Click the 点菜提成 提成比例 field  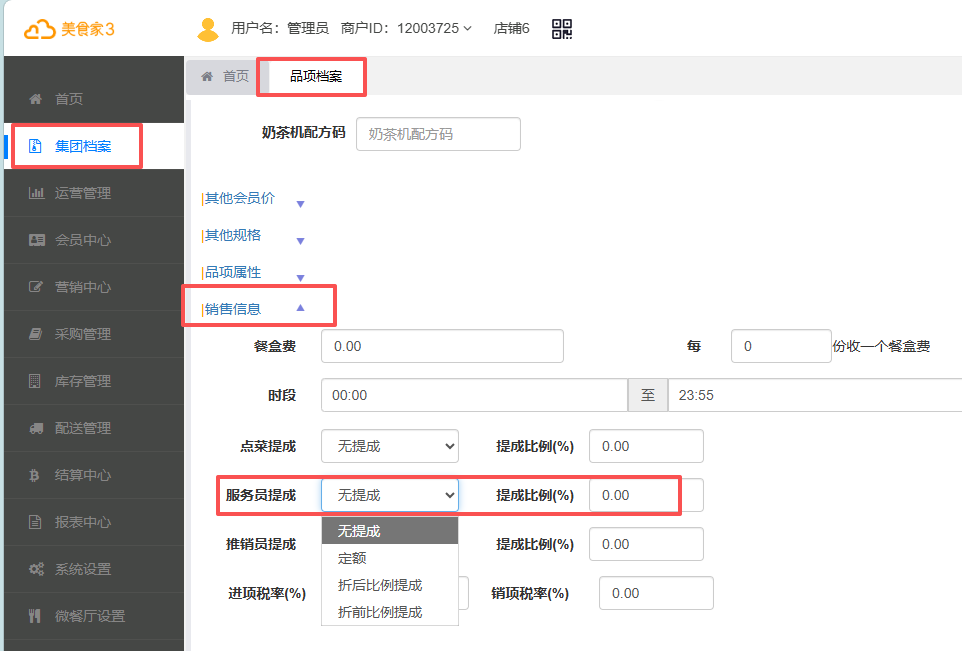[646, 446]
